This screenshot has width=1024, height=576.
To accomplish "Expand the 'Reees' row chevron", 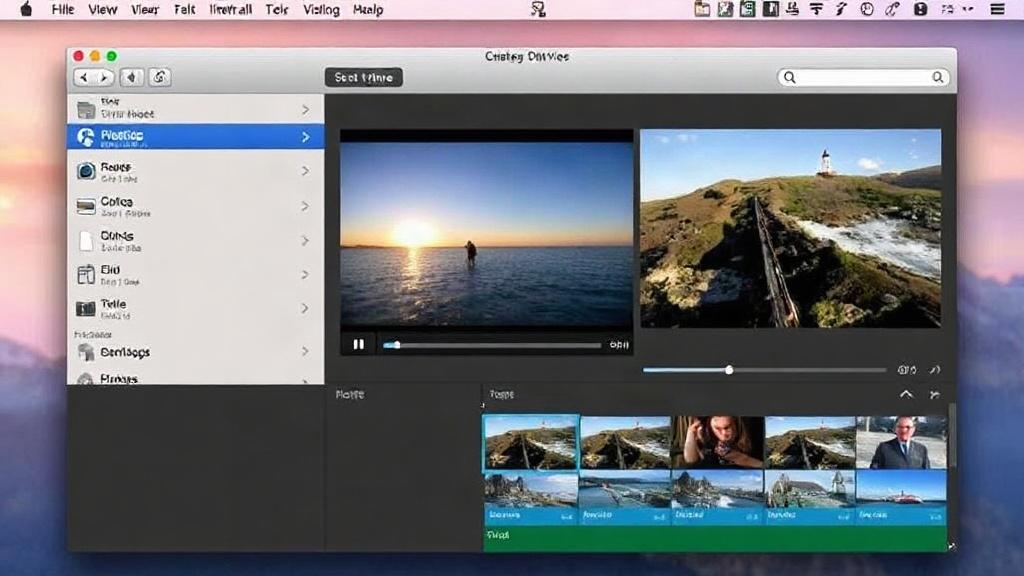I will coord(306,170).
